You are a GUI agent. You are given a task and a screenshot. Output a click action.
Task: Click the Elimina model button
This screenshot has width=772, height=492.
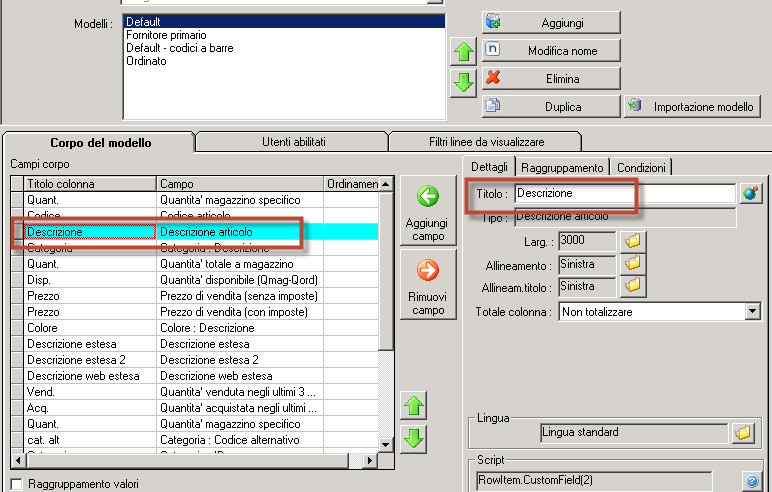(x=551, y=79)
